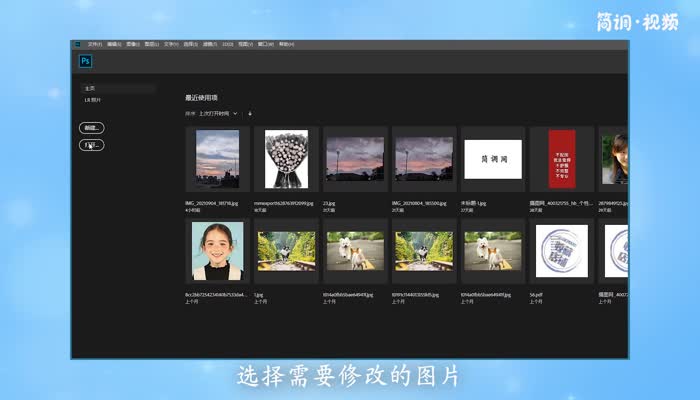The image size is (700, 400).
Task: Open the IMG_20210904_185500.jpg thumbnail
Action: tap(424, 159)
